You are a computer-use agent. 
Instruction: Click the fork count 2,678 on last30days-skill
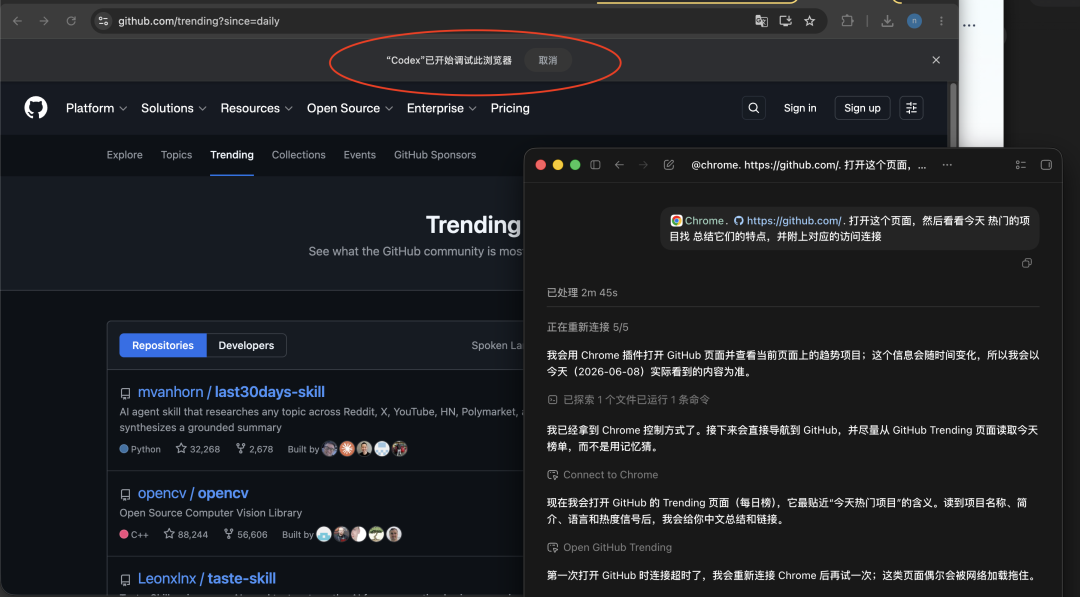pyautogui.click(x=254, y=449)
